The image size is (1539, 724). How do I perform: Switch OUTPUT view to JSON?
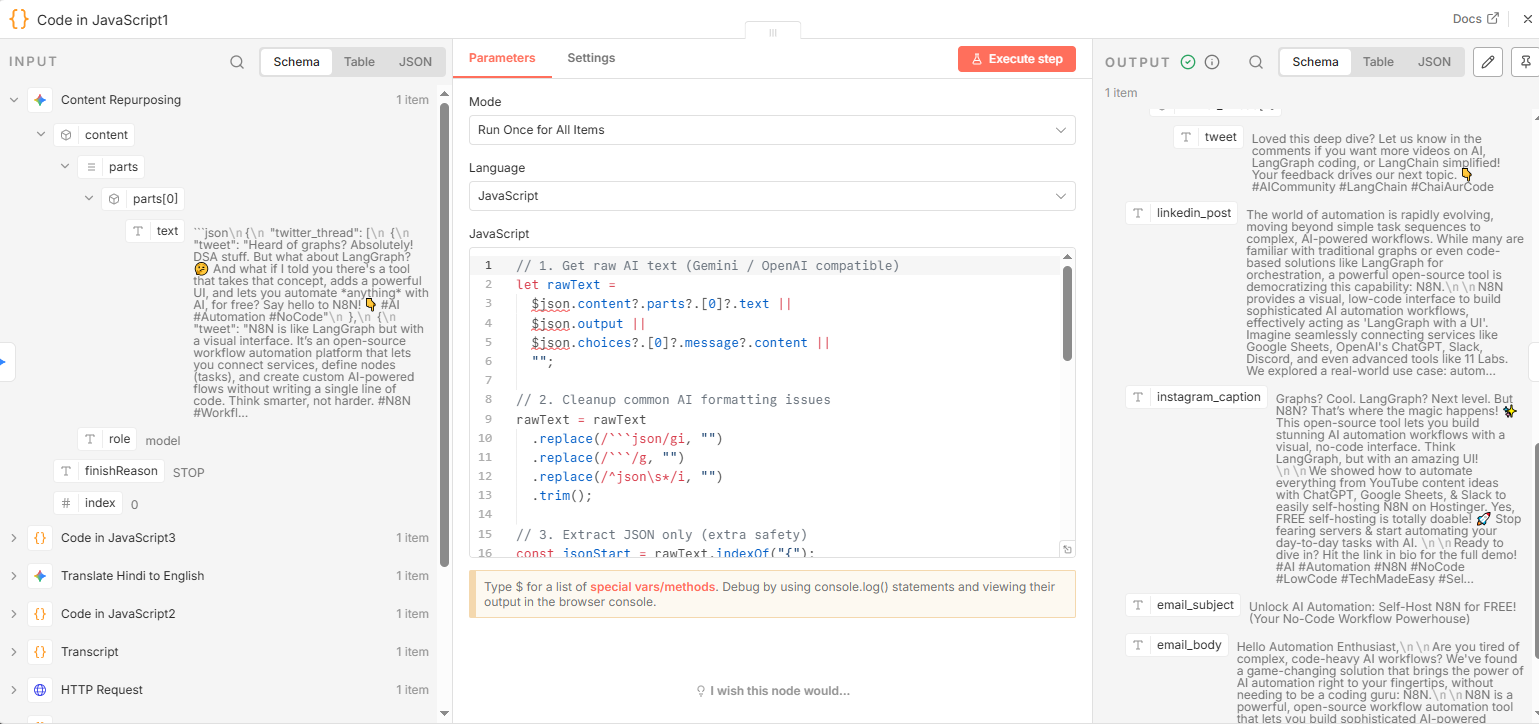click(1434, 62)
